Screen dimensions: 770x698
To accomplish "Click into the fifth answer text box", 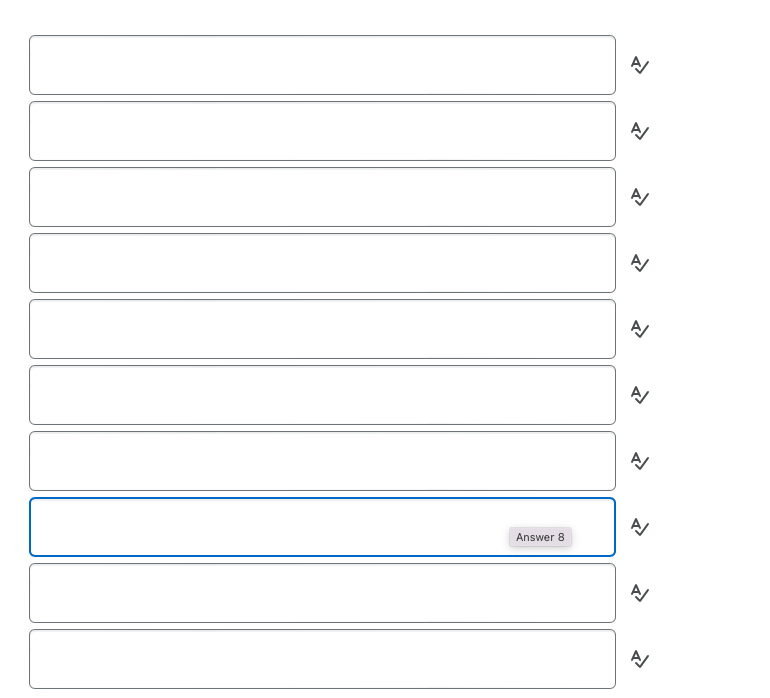I will pos(322,329).
